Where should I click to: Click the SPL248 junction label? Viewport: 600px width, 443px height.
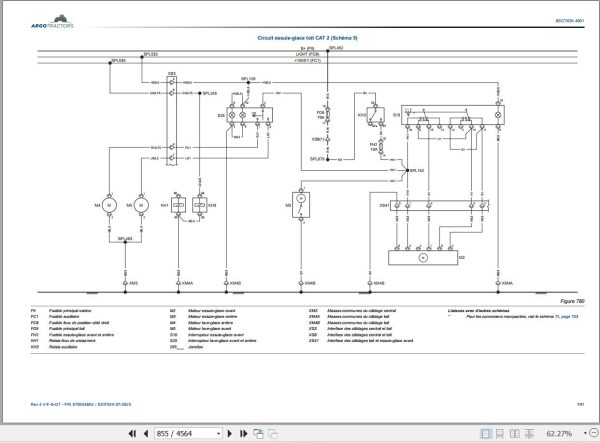(210, 93)
